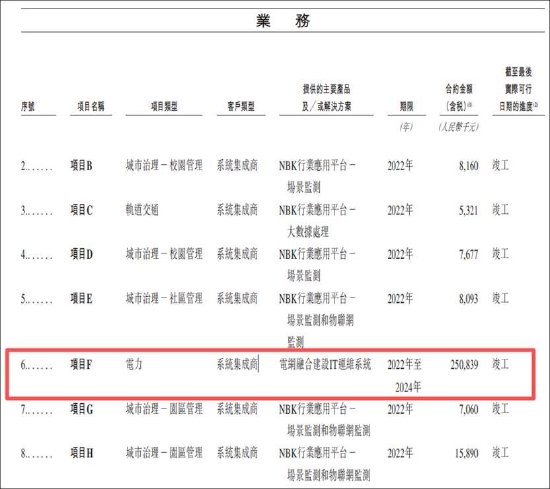
Task: Click the (年) unit label under 期限
Action: click(x=406, y=127)
